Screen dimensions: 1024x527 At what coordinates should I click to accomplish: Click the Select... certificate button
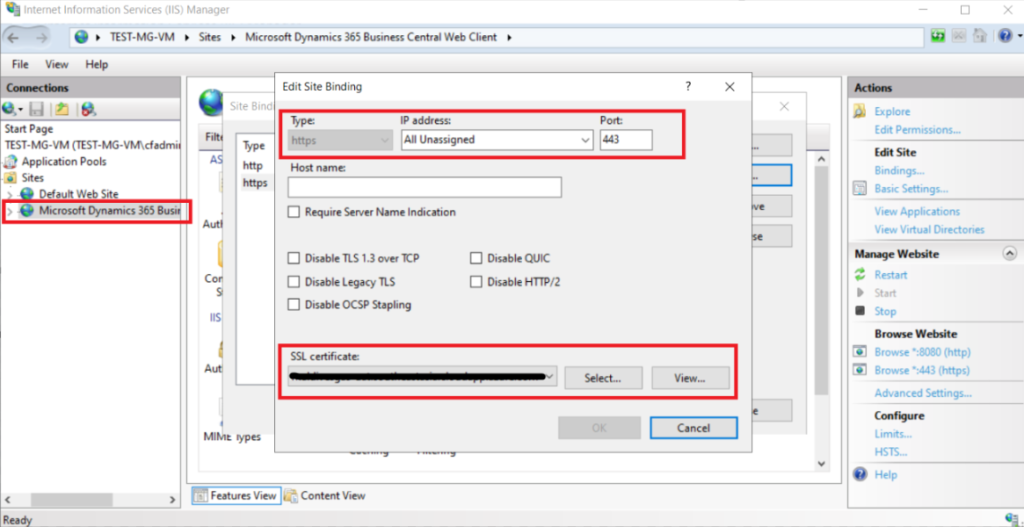pos(603,377)
